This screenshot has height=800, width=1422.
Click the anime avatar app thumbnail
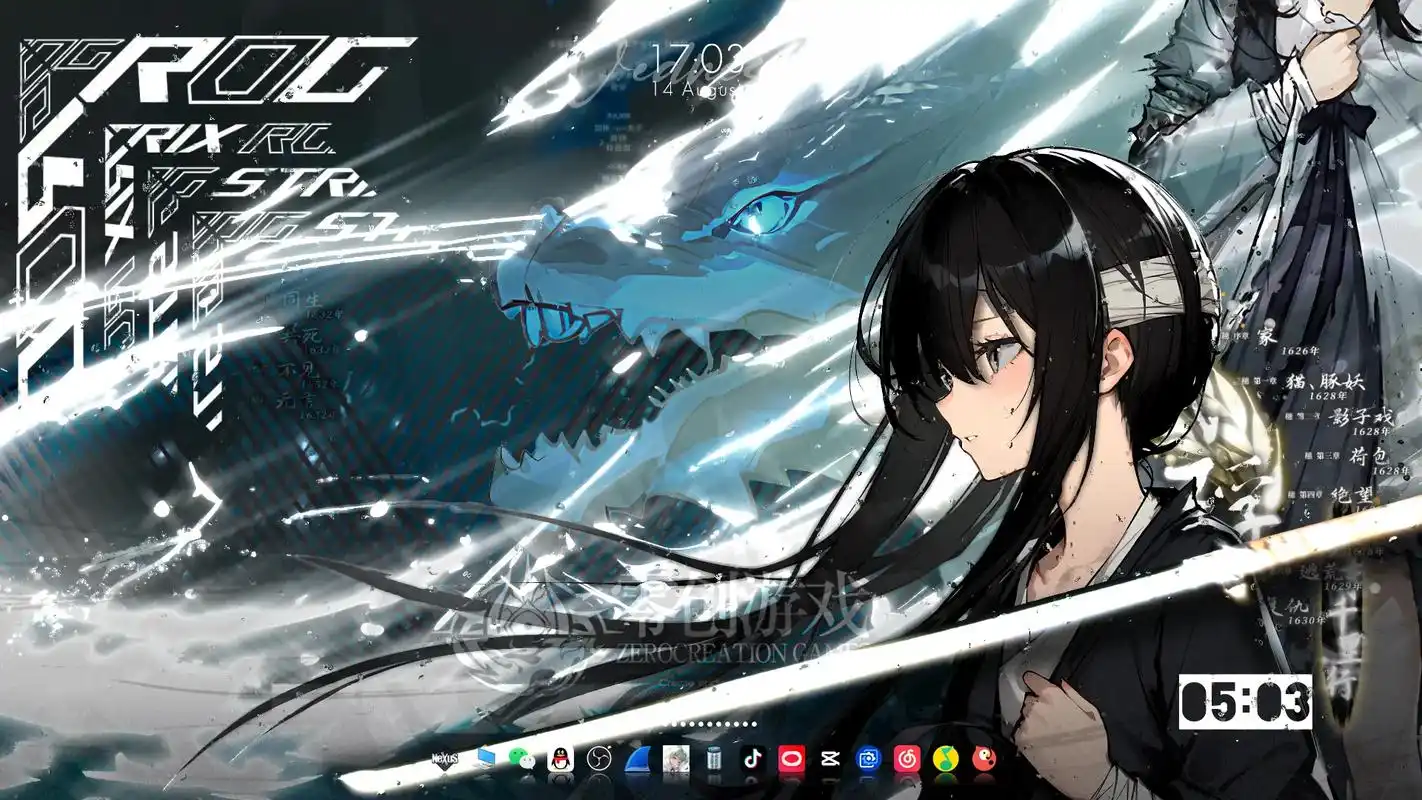(x=676, y=758)
